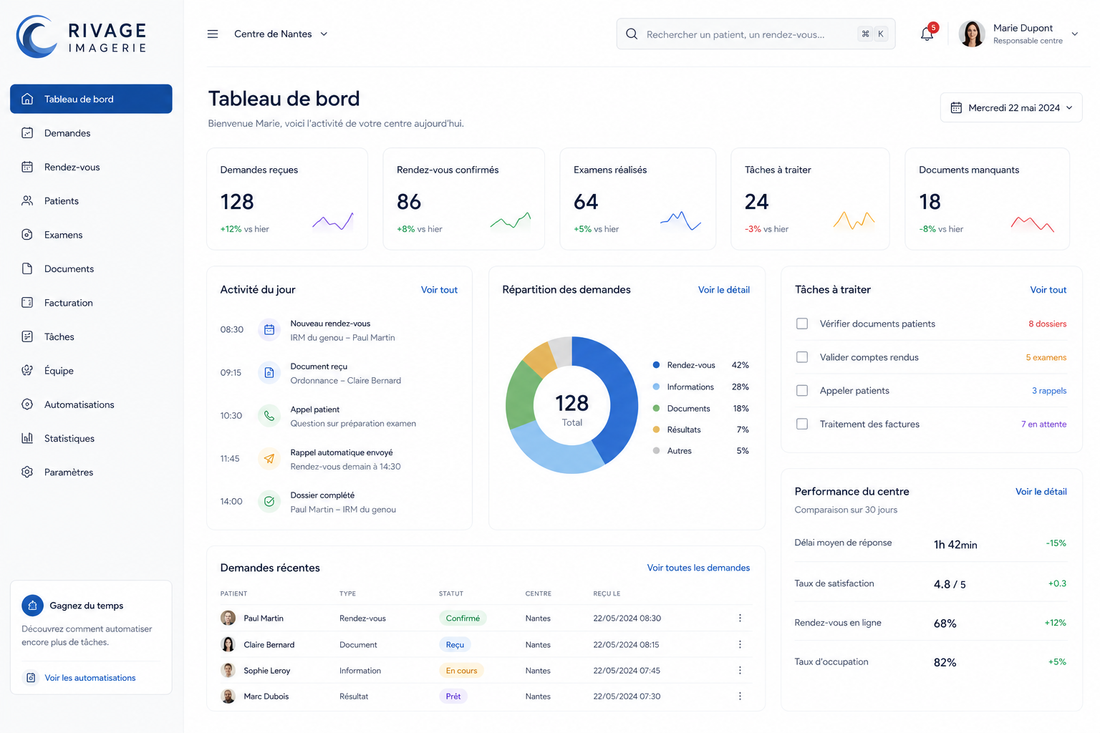Click Voir le détail for Répartition des demandes
Screen dimensions: 1100x733
point(724,290)
